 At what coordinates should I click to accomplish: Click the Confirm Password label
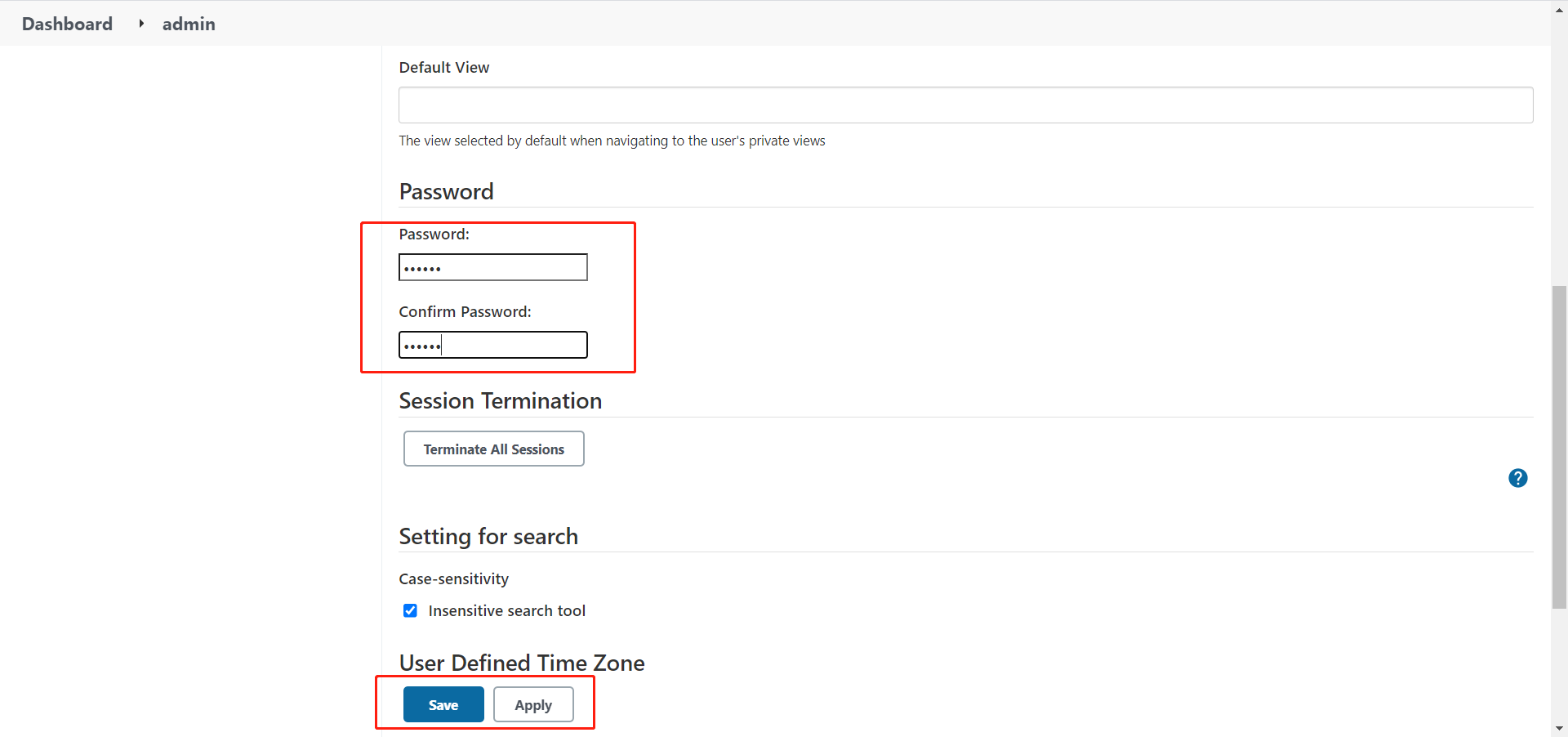click(x=465, y=311)
